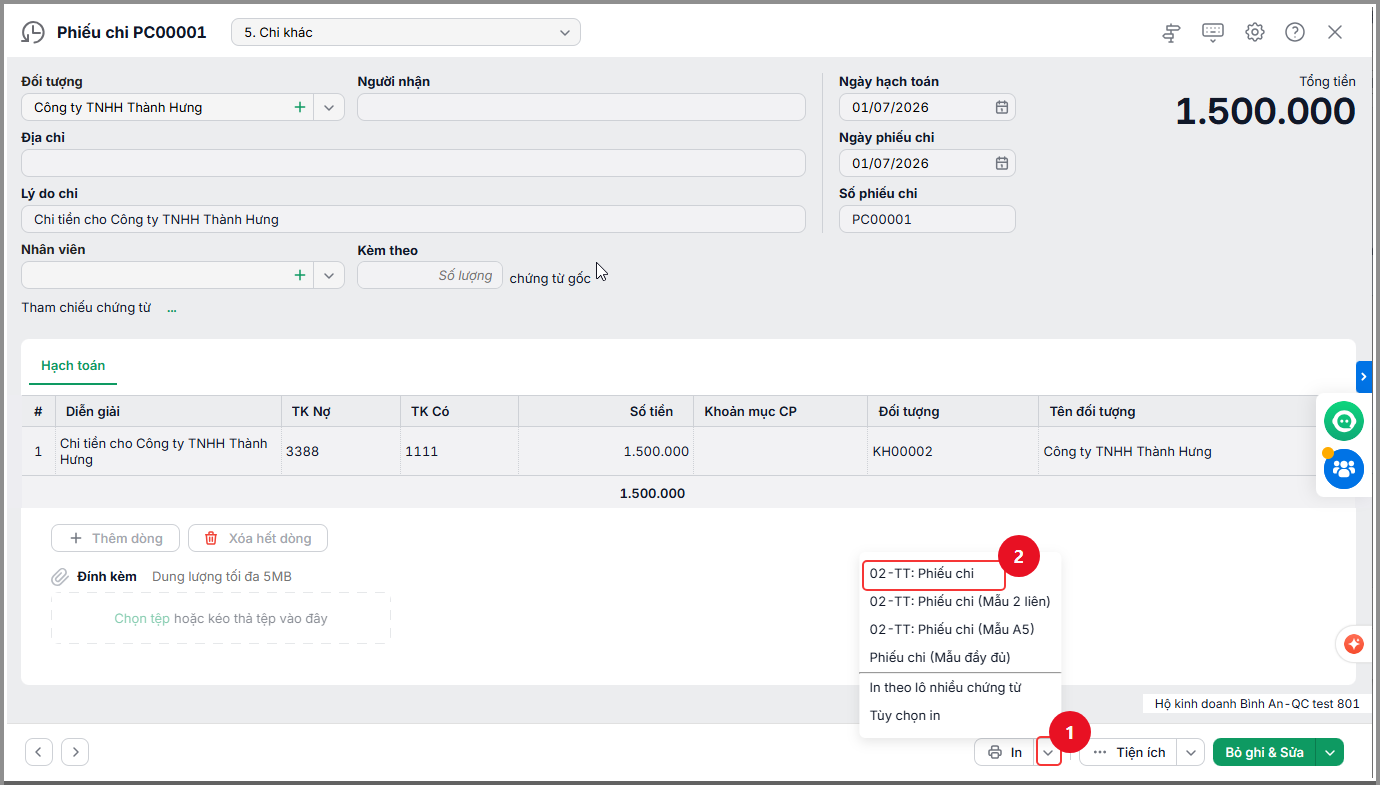Click the In print button
Screen dimensions: 1380x785
1005,752
